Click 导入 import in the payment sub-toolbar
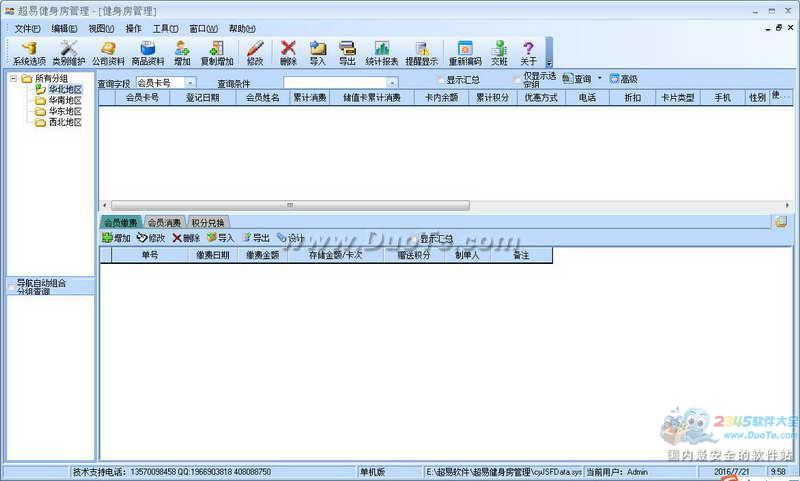Viewport: 800px width, 481px height. (x=220, y=238)
